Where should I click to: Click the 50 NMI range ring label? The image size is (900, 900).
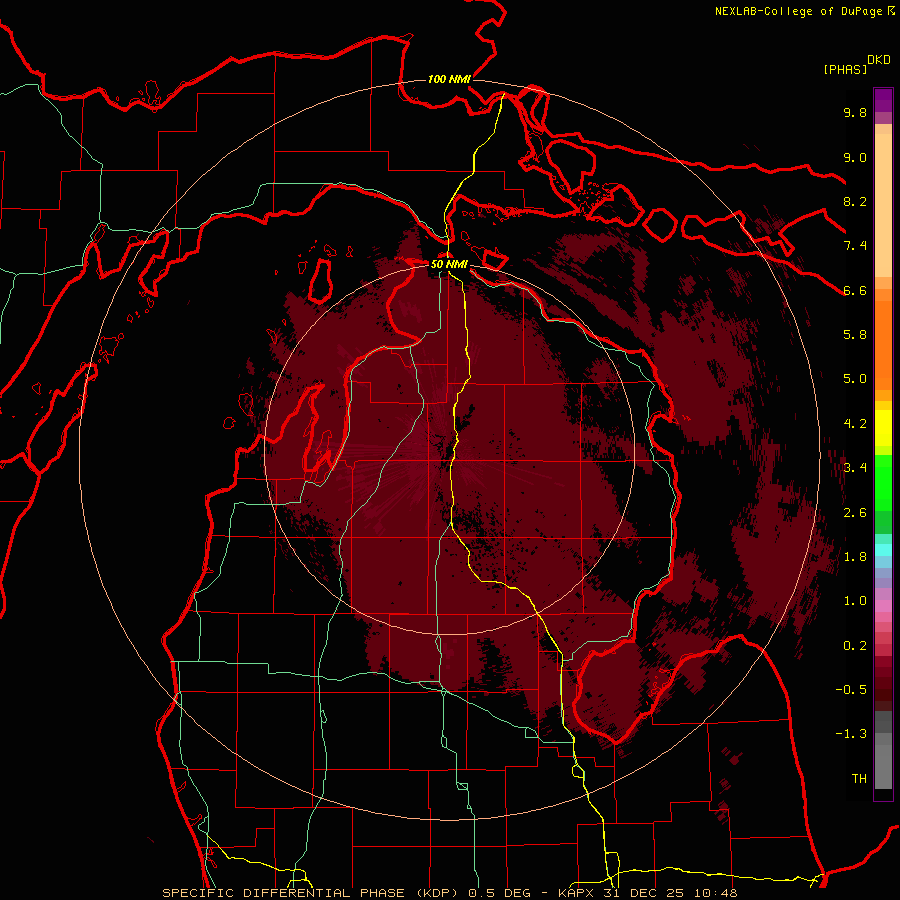(x=449, y=264)
